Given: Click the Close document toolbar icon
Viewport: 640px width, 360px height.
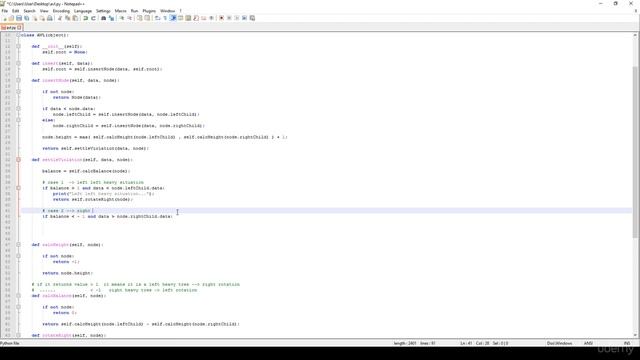Looking at the screenshot, I should pyautogui.click(x=35, y=18).
